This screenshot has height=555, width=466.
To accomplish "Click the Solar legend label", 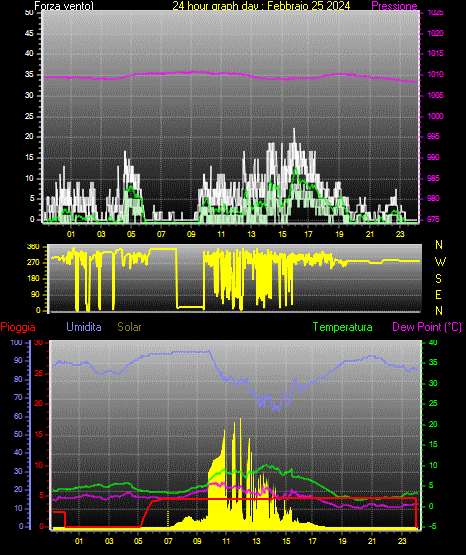I will tap(129, 327).
